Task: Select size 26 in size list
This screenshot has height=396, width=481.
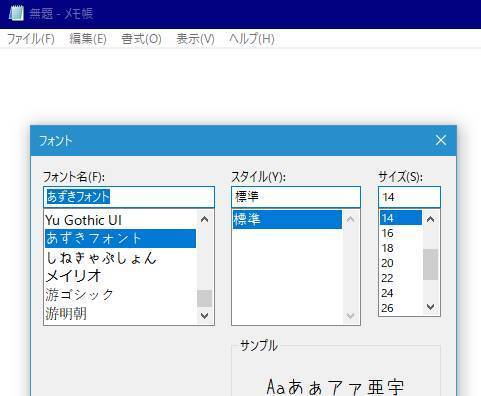Action: pyautogui.click(x=401, y=308)
